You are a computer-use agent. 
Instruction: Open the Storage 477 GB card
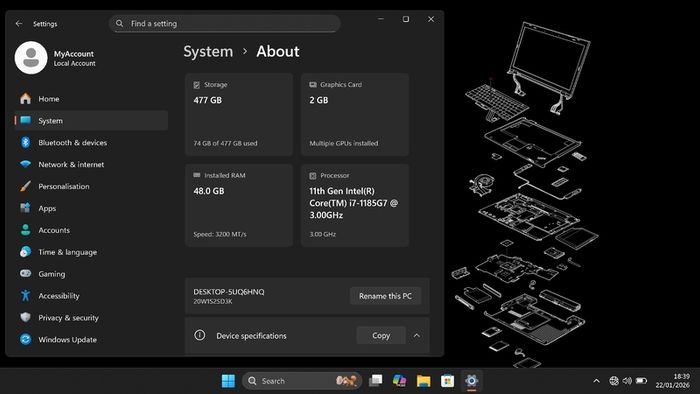coord(239,115)
